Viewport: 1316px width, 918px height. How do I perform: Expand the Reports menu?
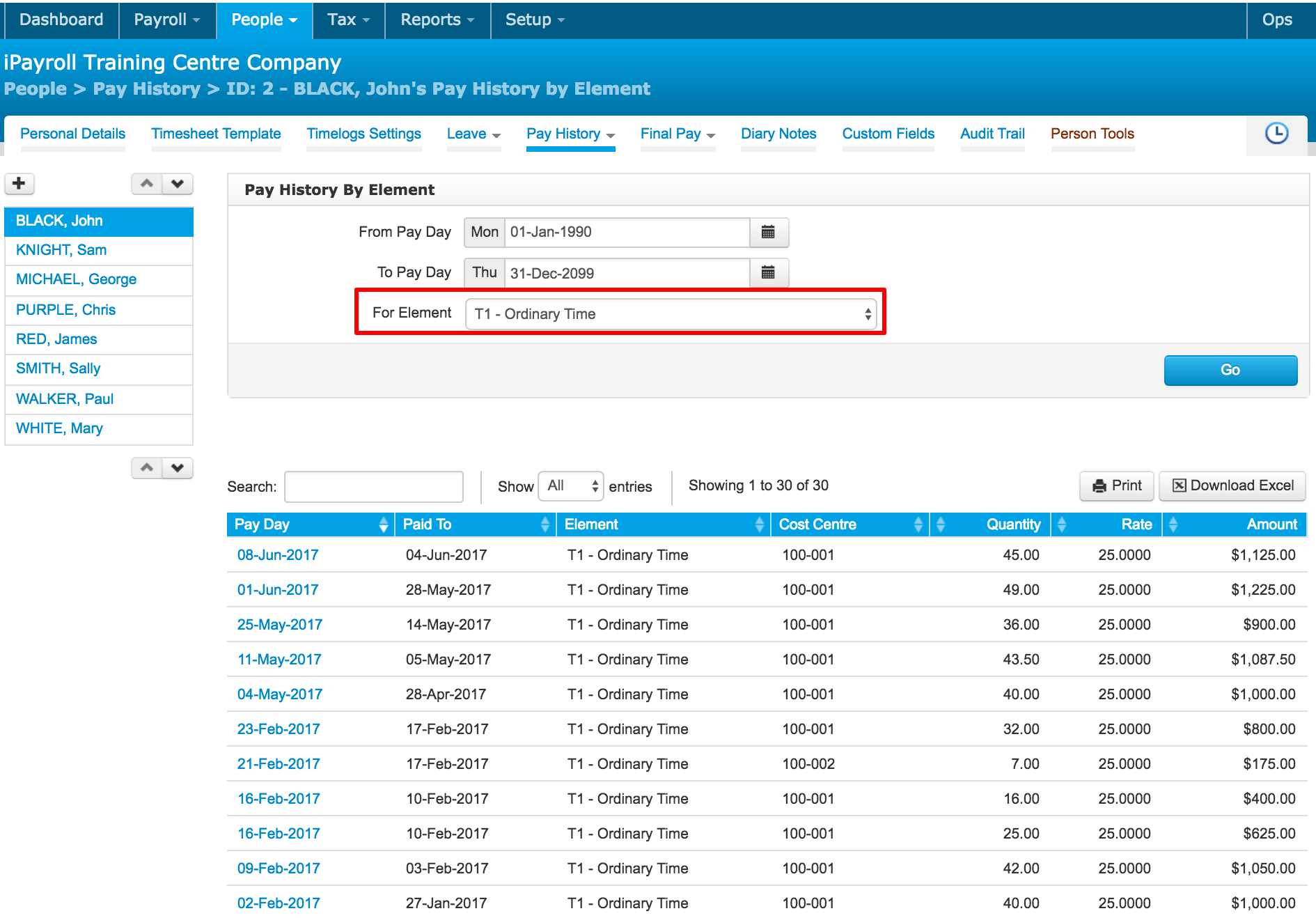pos(437,20)
